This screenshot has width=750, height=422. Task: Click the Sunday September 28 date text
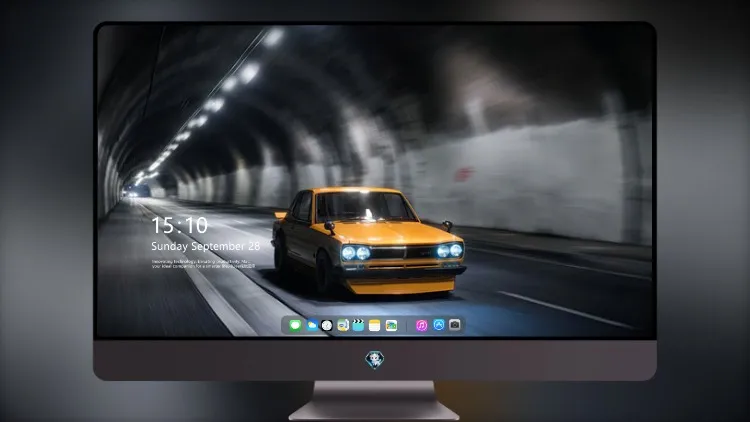pyautogui.click(x=206, y=246)
